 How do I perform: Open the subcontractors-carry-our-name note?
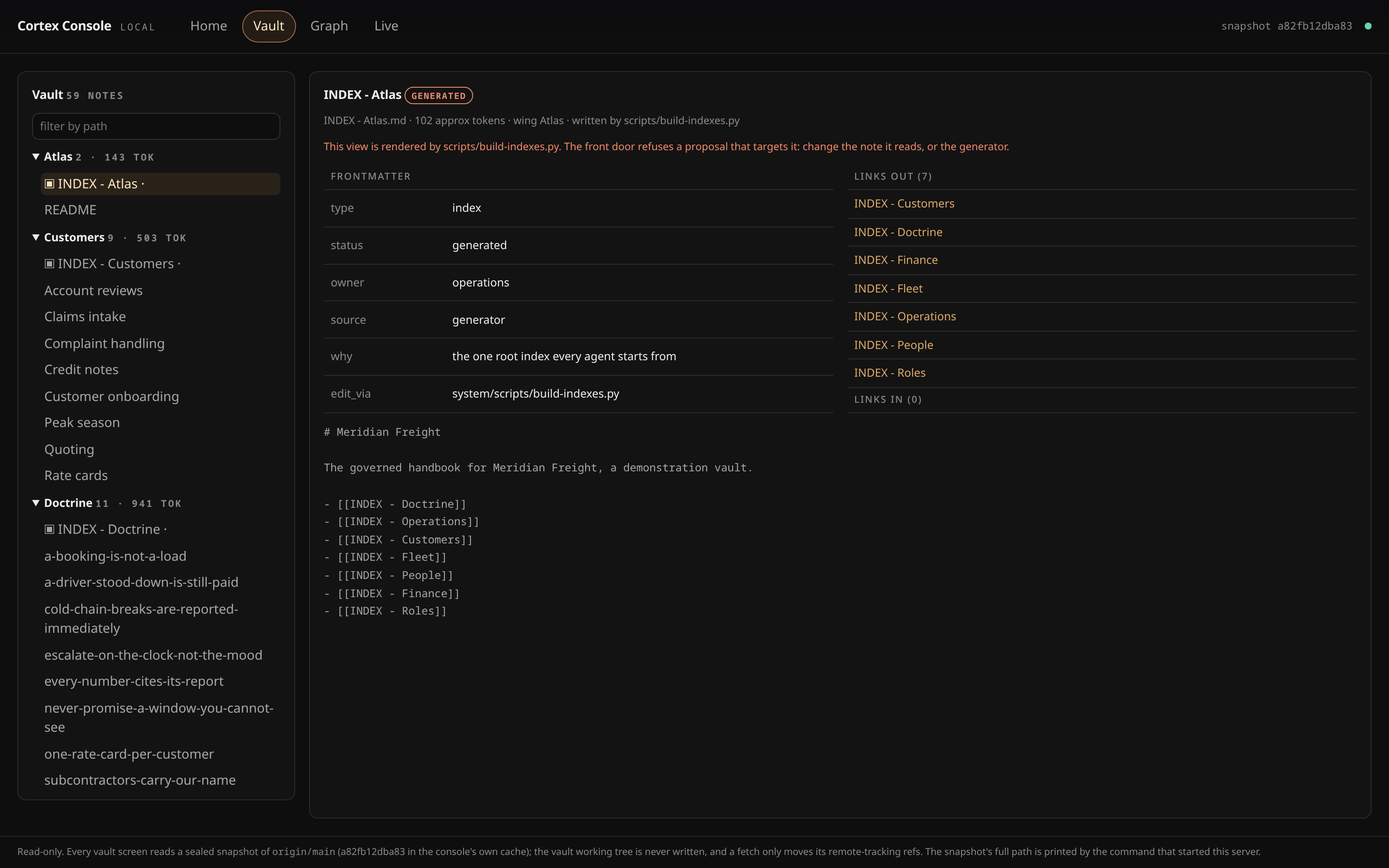click(160, 780)
